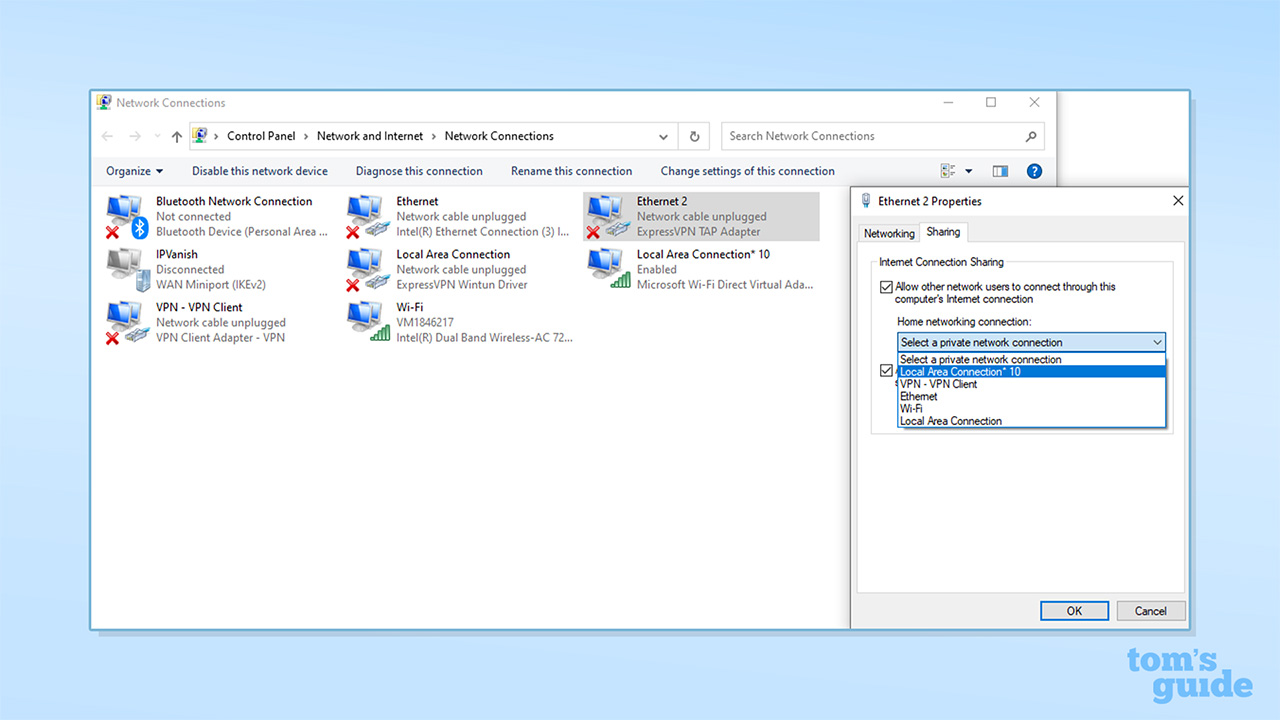Select the Bluetooth Network Connection adapter icon
The width and height of the screenshot is (1280, 720).
(x=126, y=216)
